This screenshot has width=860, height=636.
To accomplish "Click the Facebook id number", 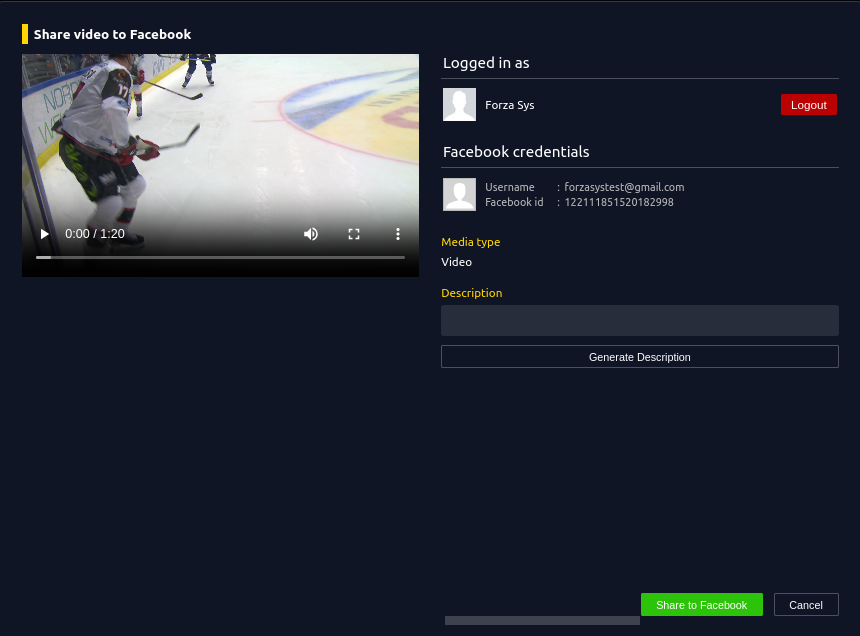I will pyautogui.click(x=619, y=202).
